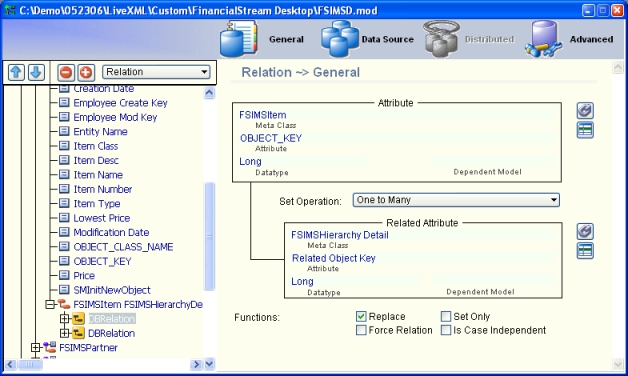Click tree horizontal scrollbar left arrow
This screenshot has width=628, height=376.
[x=10, y=364]
